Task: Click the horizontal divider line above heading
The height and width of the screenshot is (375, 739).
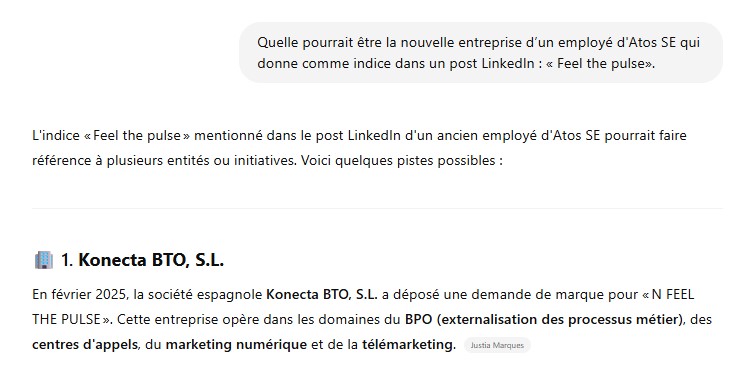Action: point(377,208)
